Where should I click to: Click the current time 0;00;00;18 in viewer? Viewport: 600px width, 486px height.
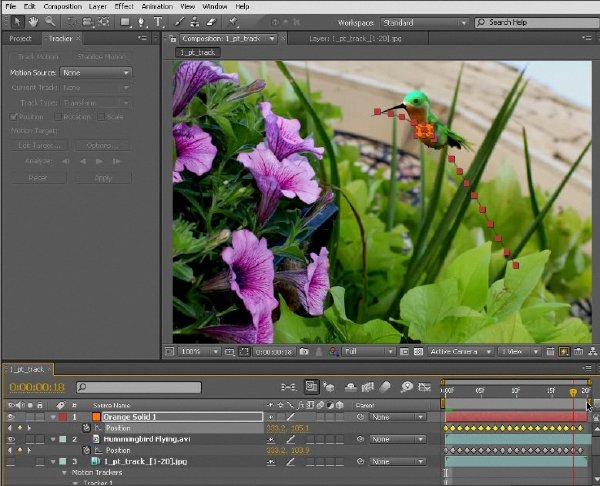(274, 352)
